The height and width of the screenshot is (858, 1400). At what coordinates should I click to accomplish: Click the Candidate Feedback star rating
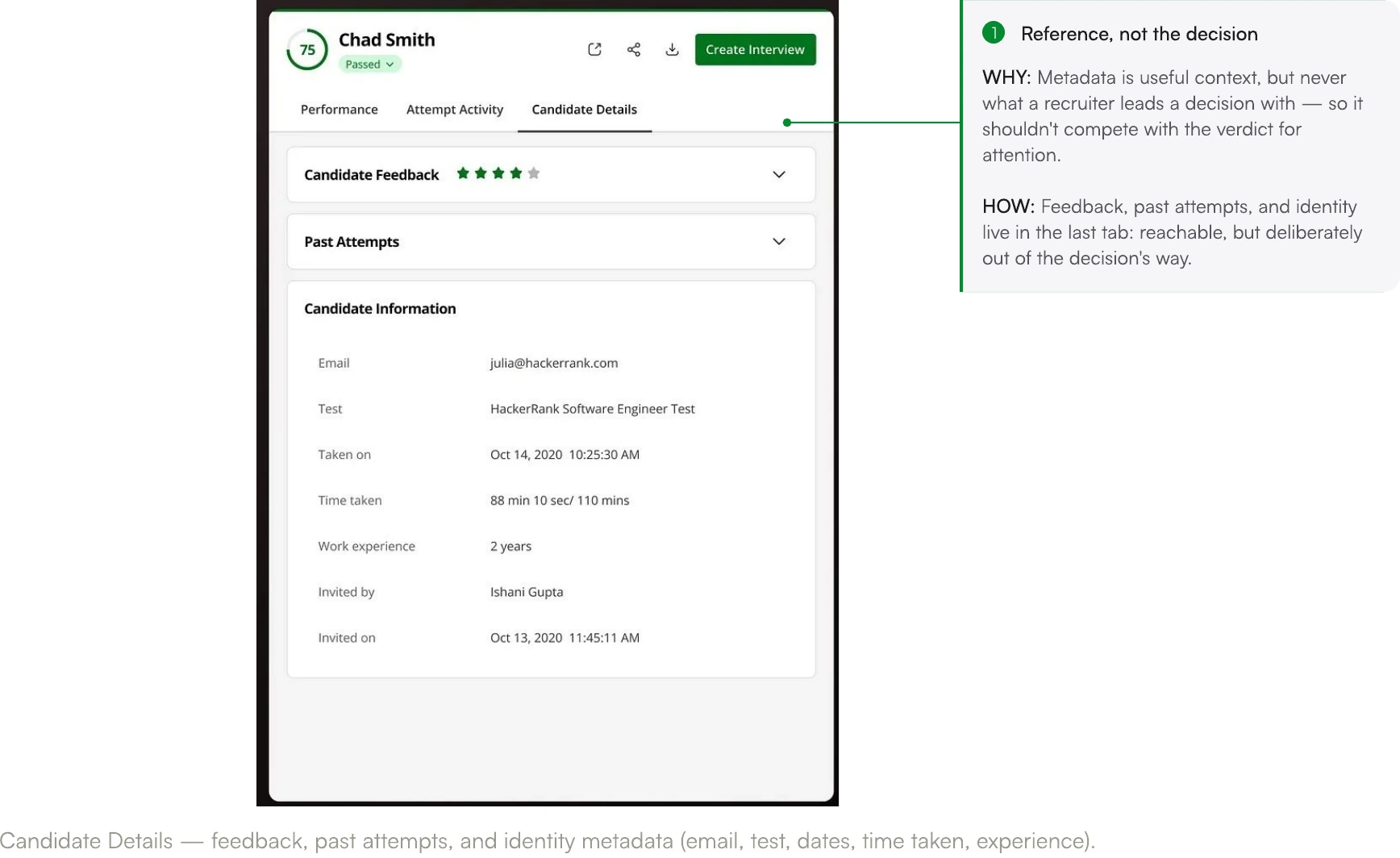pos(498,173)
